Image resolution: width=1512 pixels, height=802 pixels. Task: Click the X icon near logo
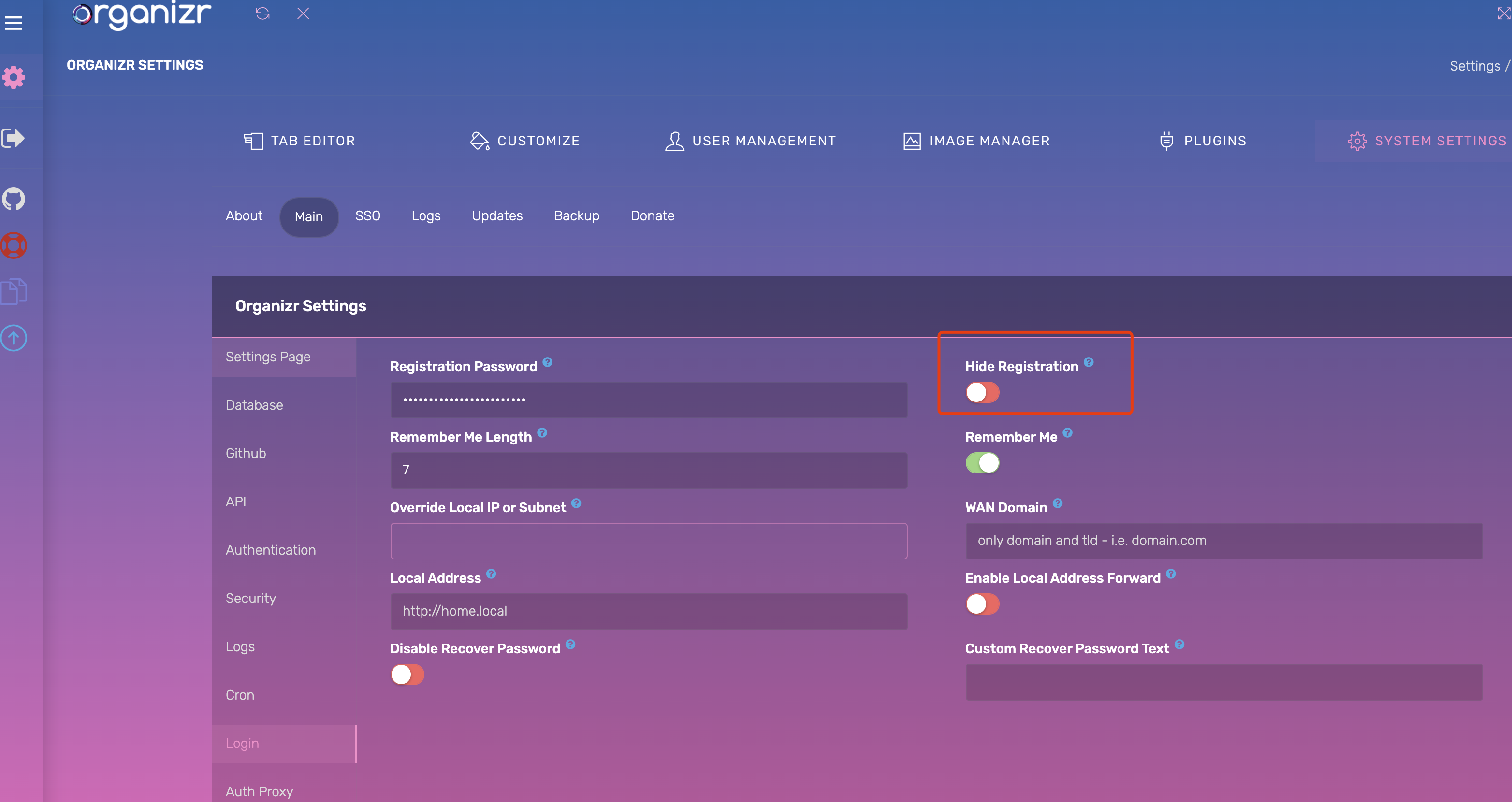pyautogui.click(x=303, y=14)
